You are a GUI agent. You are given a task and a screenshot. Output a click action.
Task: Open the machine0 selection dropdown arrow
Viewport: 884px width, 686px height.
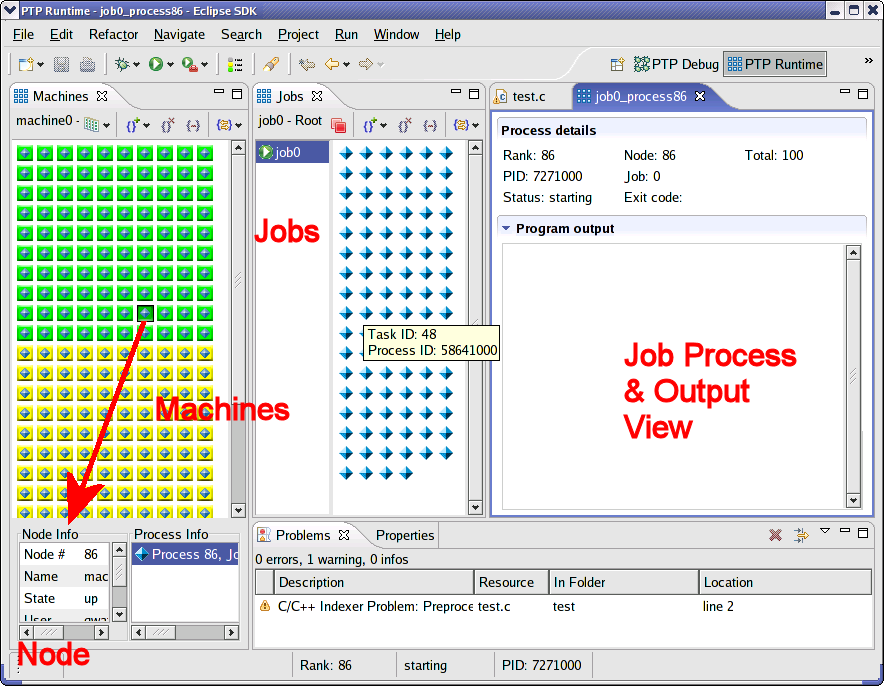[106, 126]
